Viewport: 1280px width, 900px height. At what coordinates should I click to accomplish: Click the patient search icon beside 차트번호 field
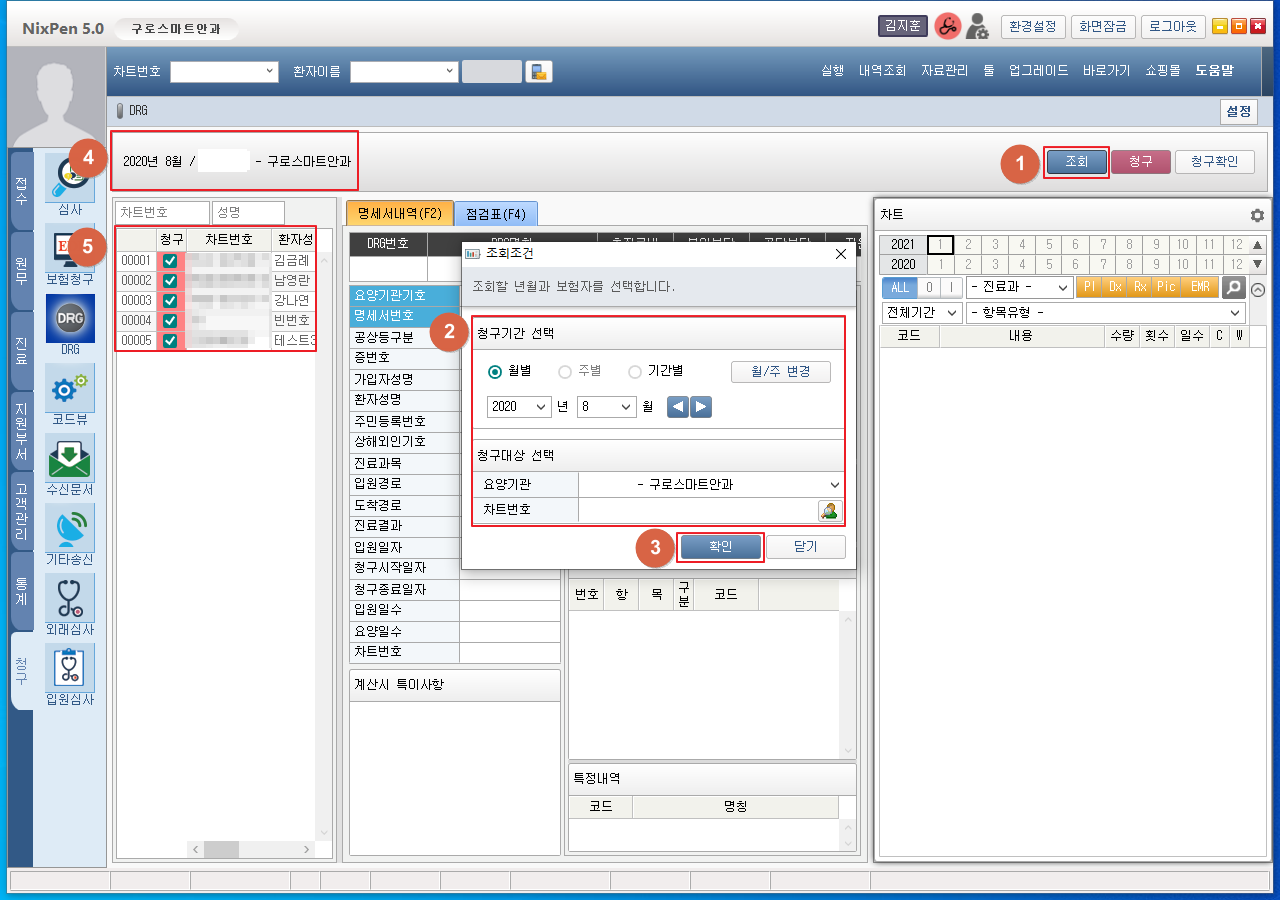829,511
